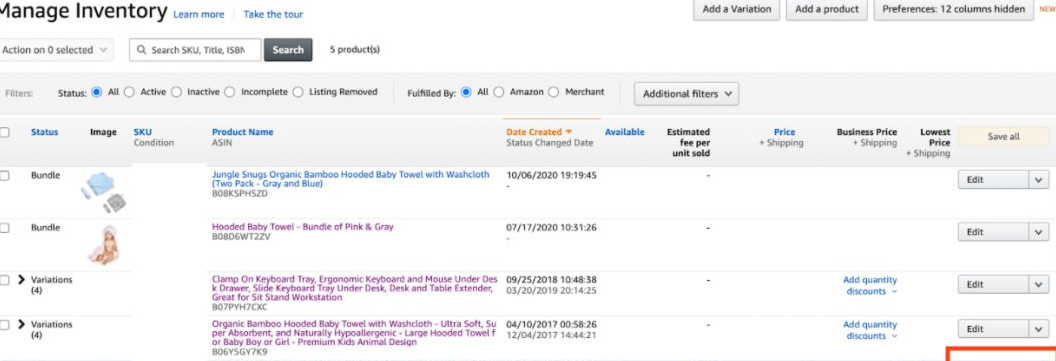
Task: Open Edit dropdown arrow for Hooded Baby Towel bundle
Action: [1038, 232]
